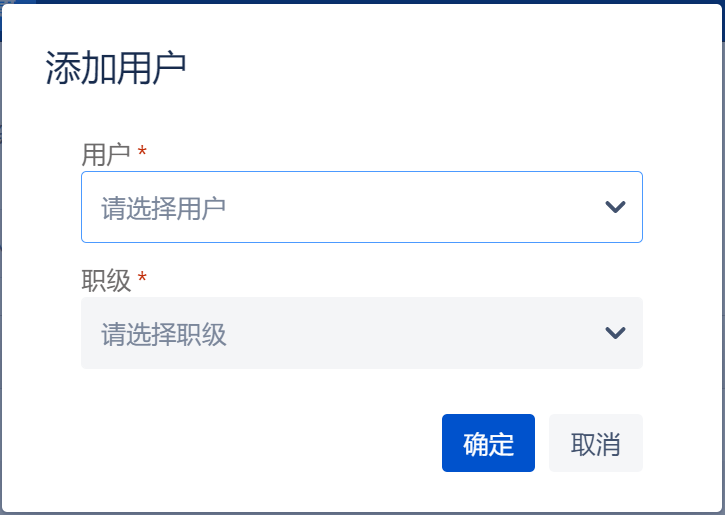Cancel the 添加用户 dialog
Viewport: 725px width, 515px height.
tap(595, 443)
